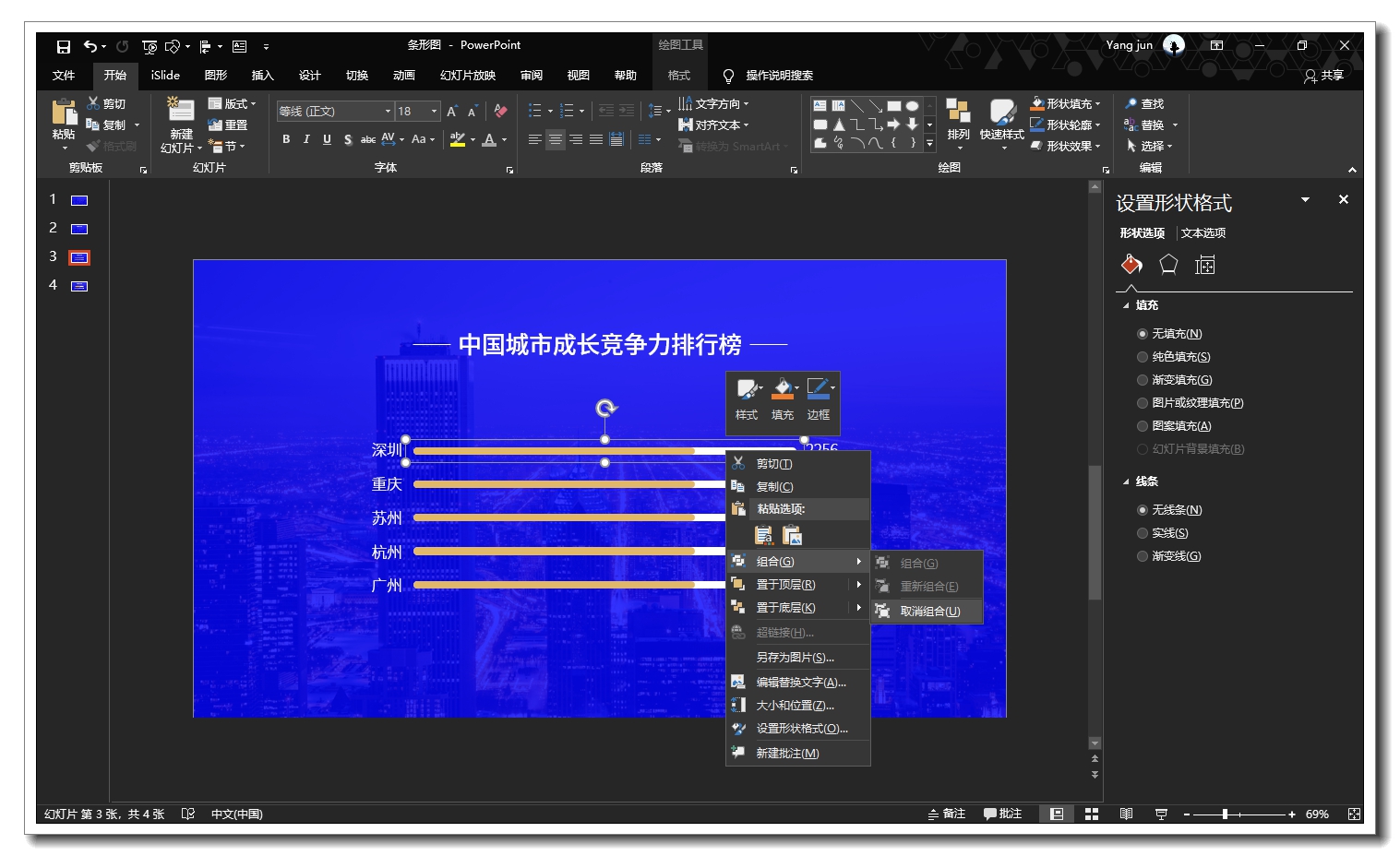Image resolution: width=1400 pixels, height=856 pixels.
Task: Open the Design ribbon tab
Action: coord(310,76)
